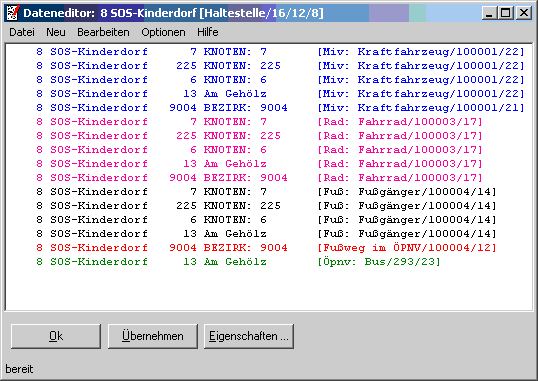Maximize the Dateneditor window
The image size is (538, 381).
(506, 13)
